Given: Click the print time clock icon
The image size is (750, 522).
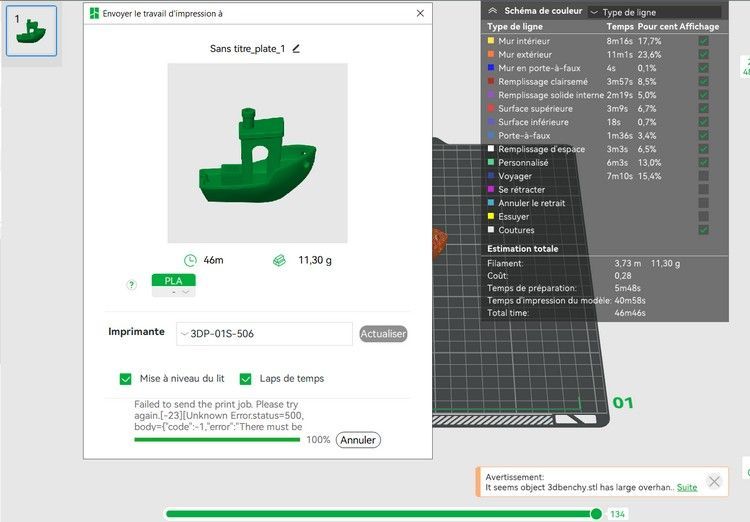Looking at the screenshot, I should coord(190,260).
